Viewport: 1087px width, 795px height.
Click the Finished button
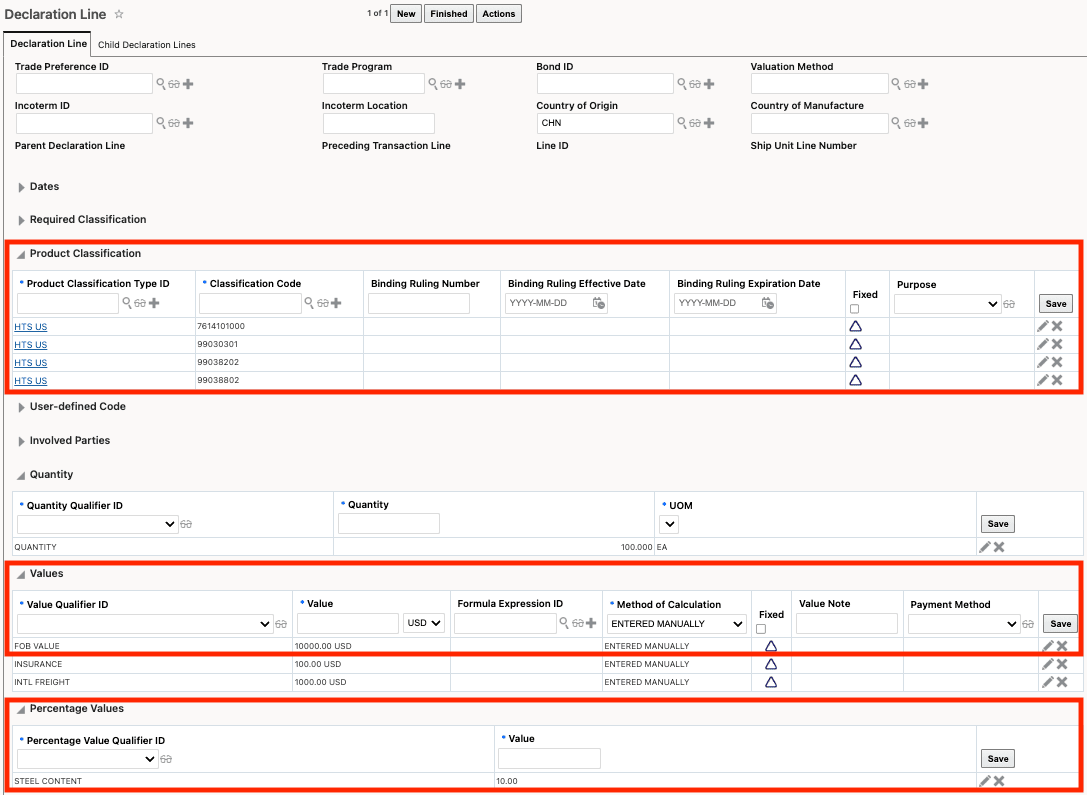pos(449,14)
